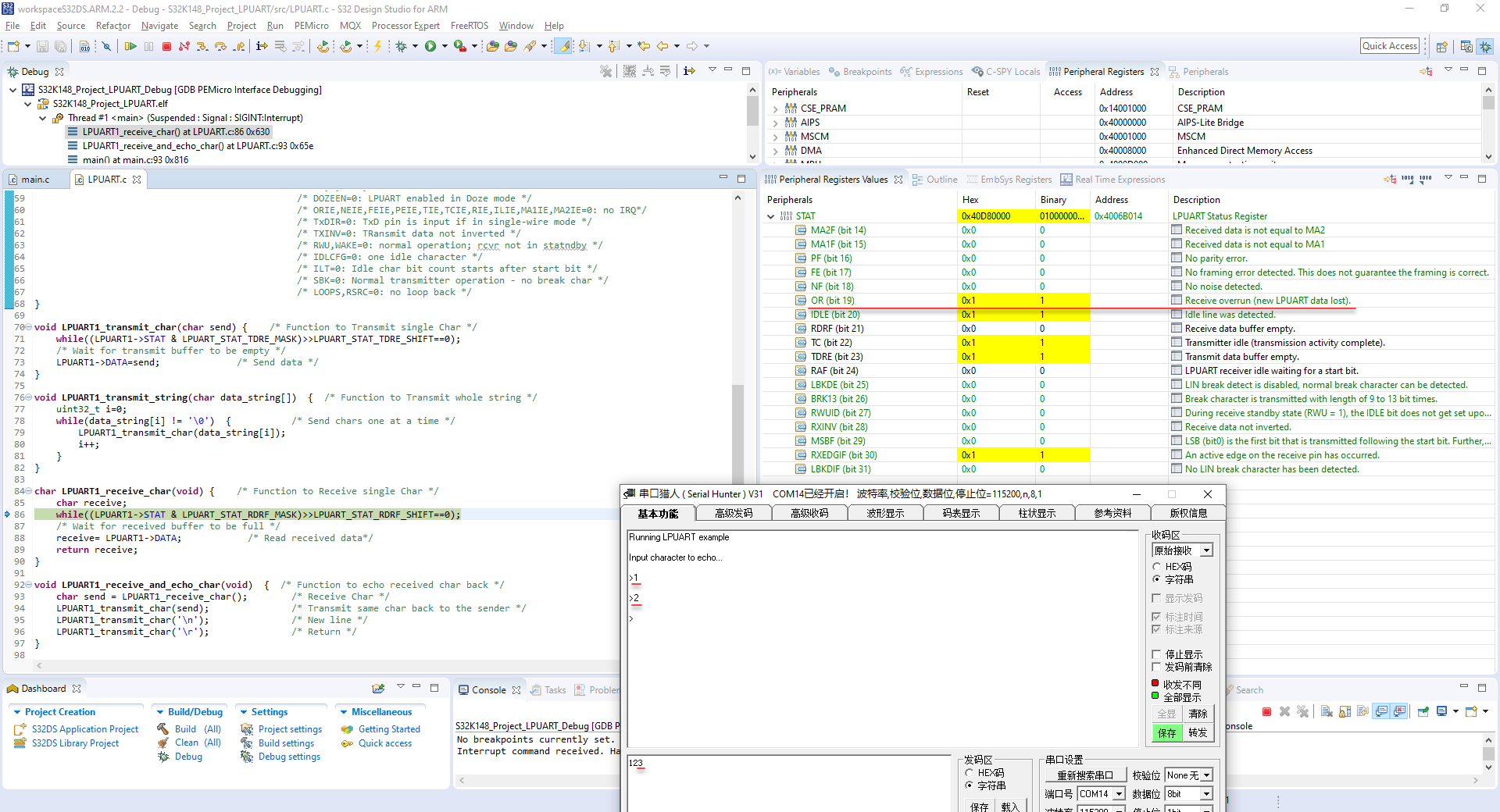Expand the CSE_PRAM peripheral tree node
The width and height of the screenshot is (1500, 812).
[776, 109]
